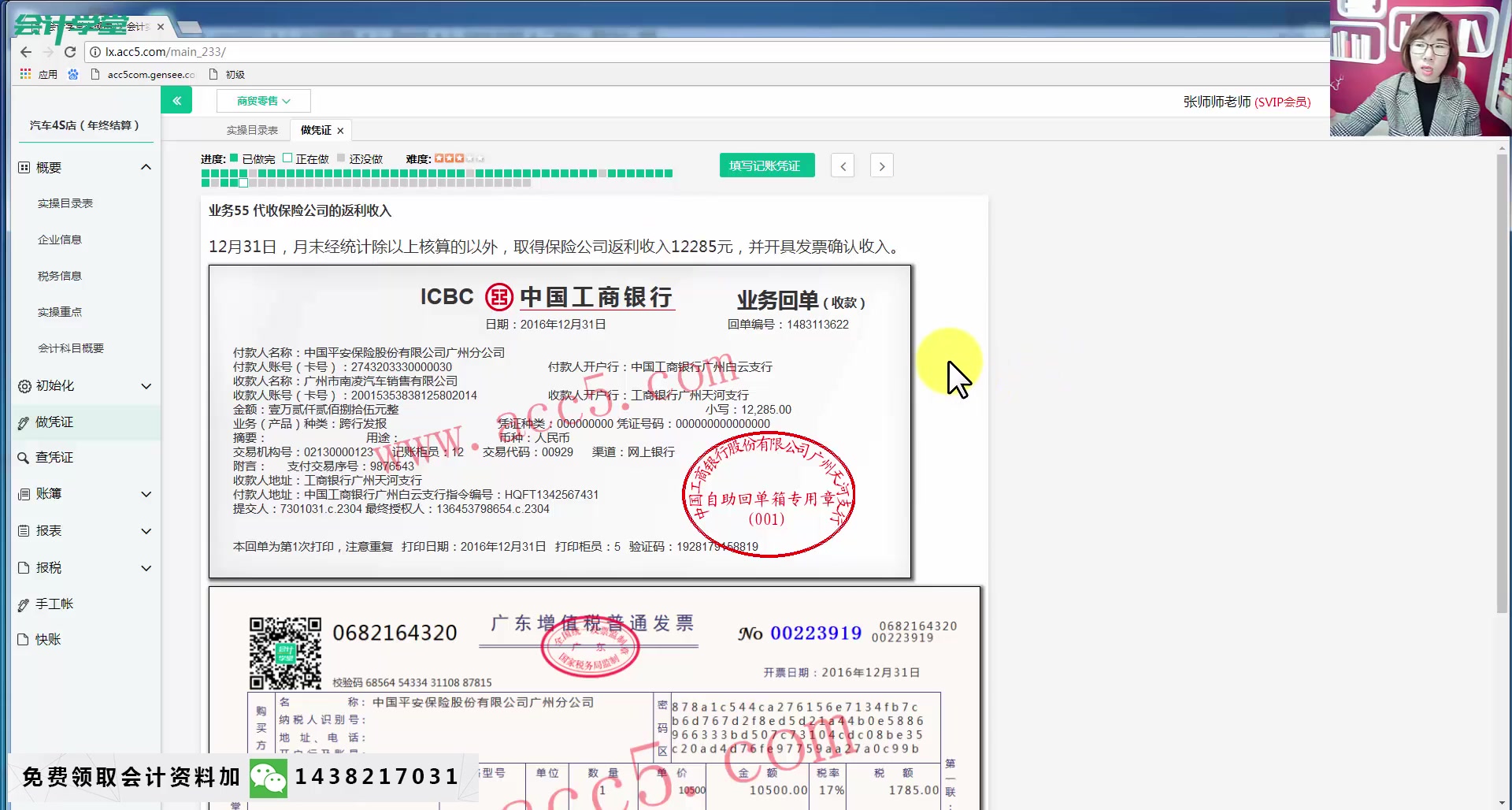Open the 商贸零售 dropdown

(263, 100)
